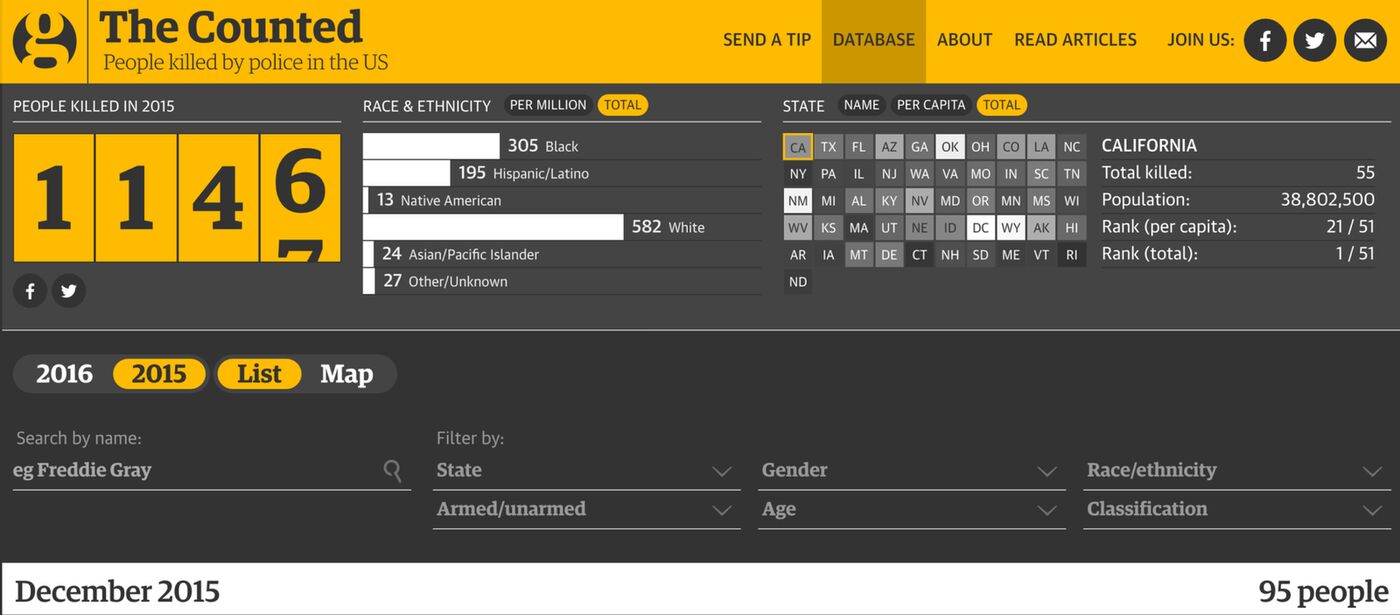The image size is (1400, 615).
Task: Select the NM state tile
Action: (x=798, y=201)
